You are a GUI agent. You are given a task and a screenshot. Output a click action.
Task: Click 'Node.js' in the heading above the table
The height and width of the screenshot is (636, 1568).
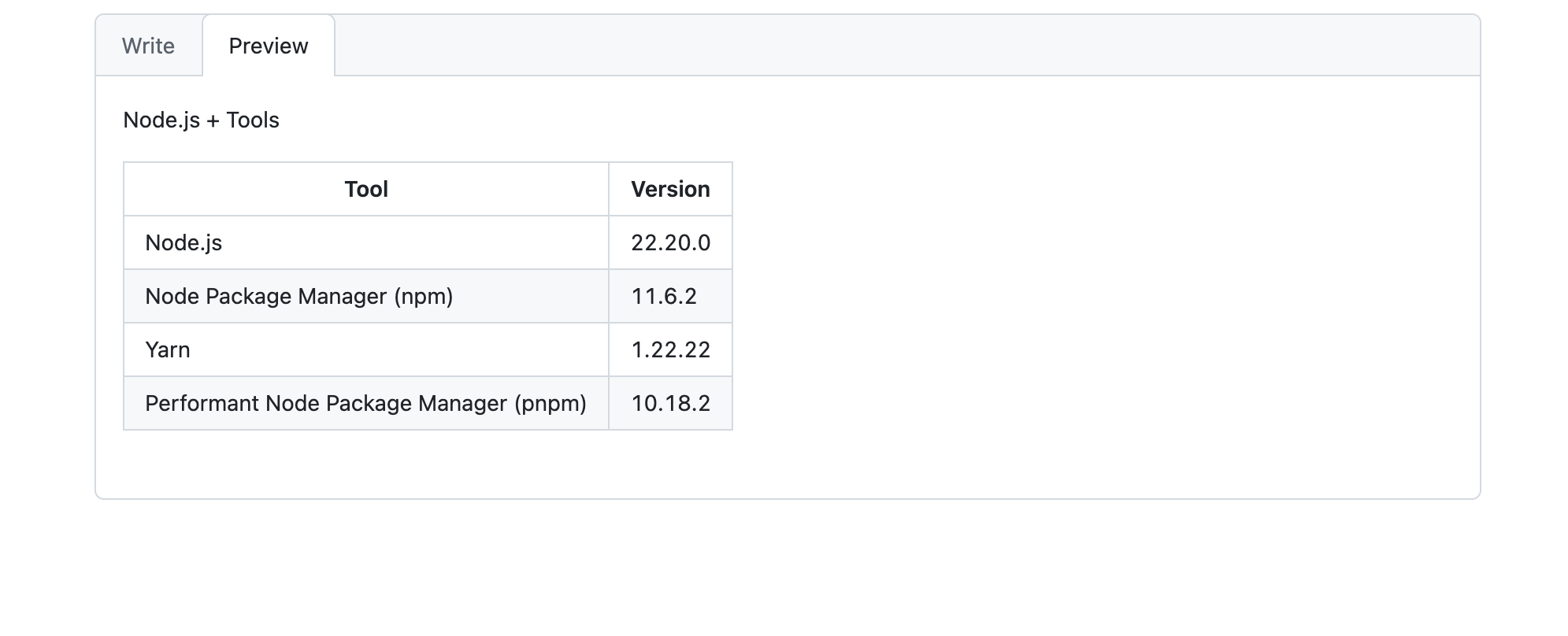click(161, 120)
